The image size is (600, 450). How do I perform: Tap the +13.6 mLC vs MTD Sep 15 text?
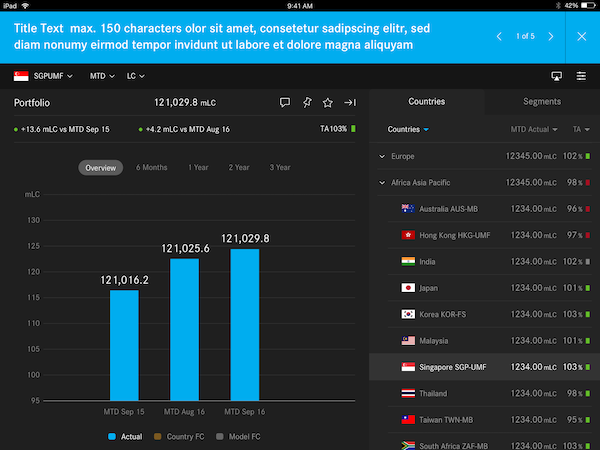[65, 129]
